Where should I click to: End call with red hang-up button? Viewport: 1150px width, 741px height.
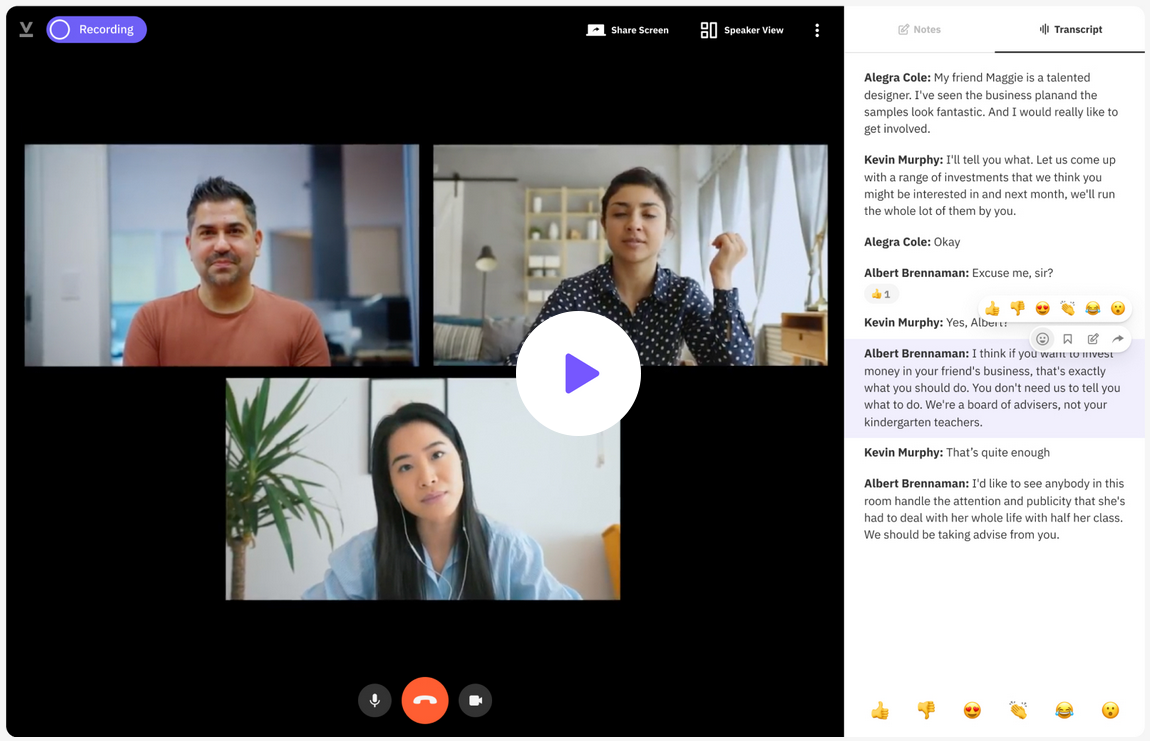(x=425, y=701)
